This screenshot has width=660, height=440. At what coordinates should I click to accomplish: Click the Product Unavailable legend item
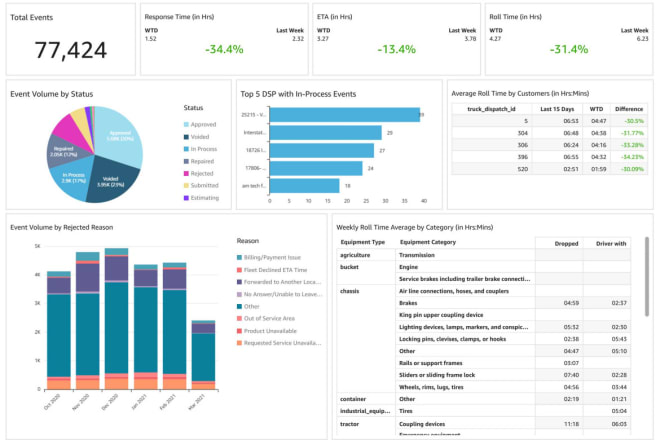click(267, 331)
